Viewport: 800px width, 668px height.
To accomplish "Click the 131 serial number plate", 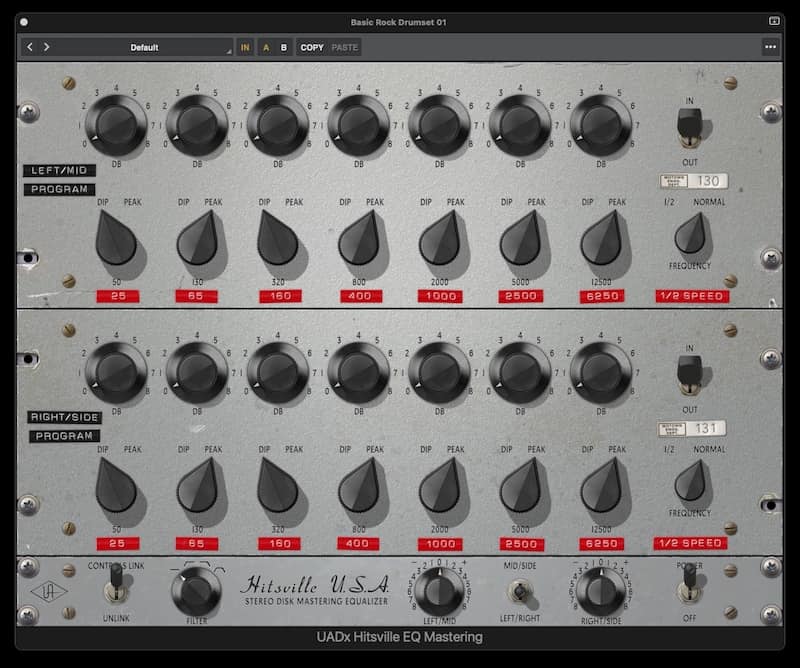I will [x=692, y=429].
